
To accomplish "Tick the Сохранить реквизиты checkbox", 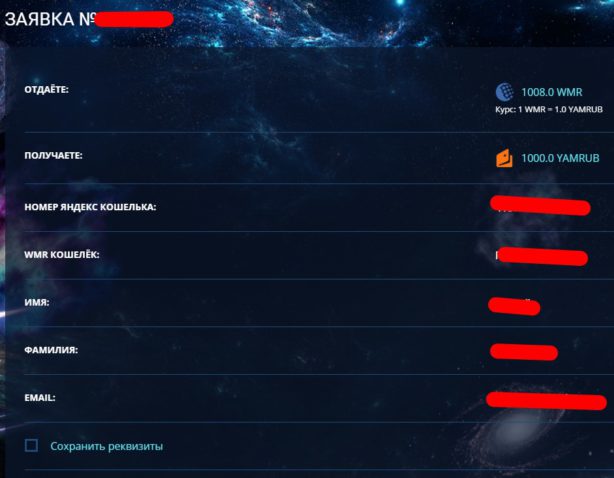I will coord(31,446).
